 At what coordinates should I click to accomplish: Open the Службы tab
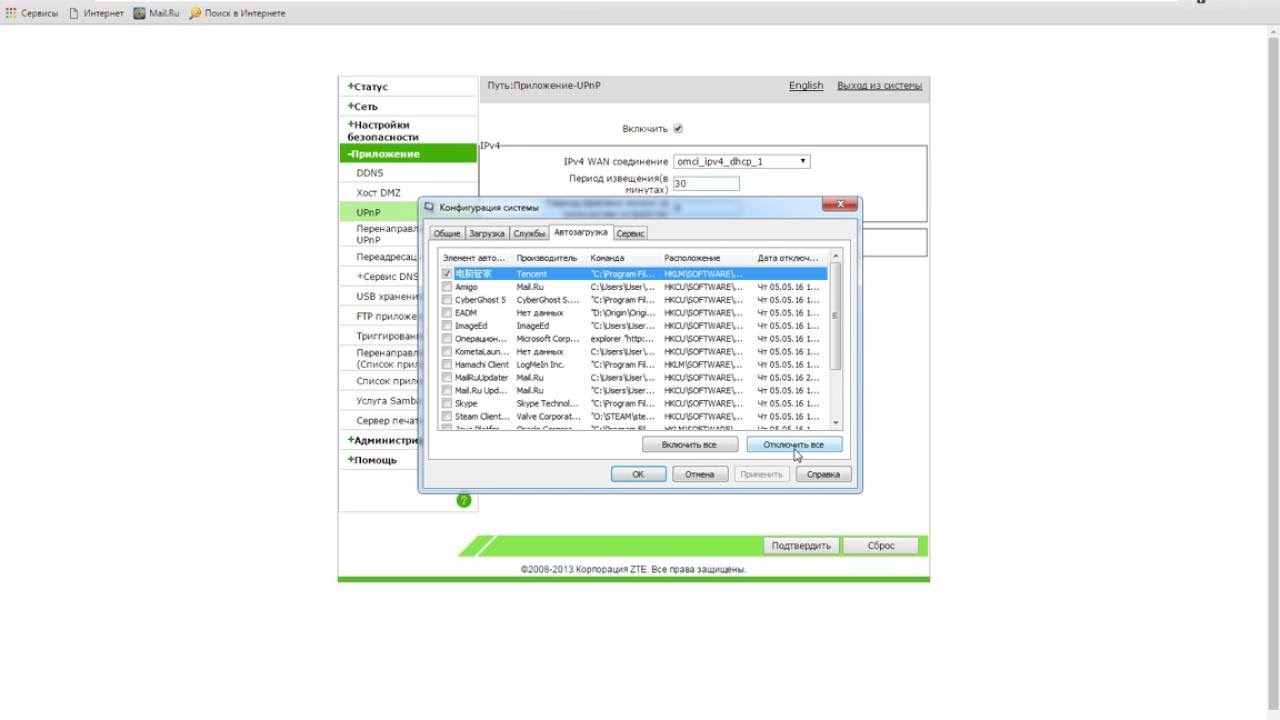tap(529, 233)
